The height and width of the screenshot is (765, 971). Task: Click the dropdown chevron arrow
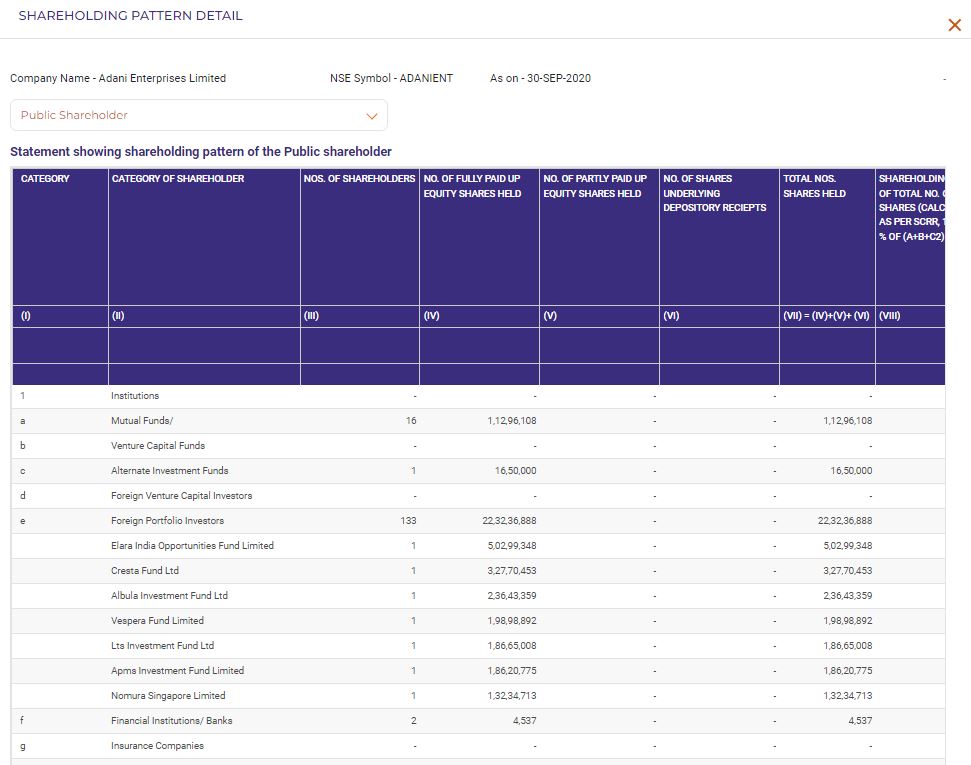point(372,116)
